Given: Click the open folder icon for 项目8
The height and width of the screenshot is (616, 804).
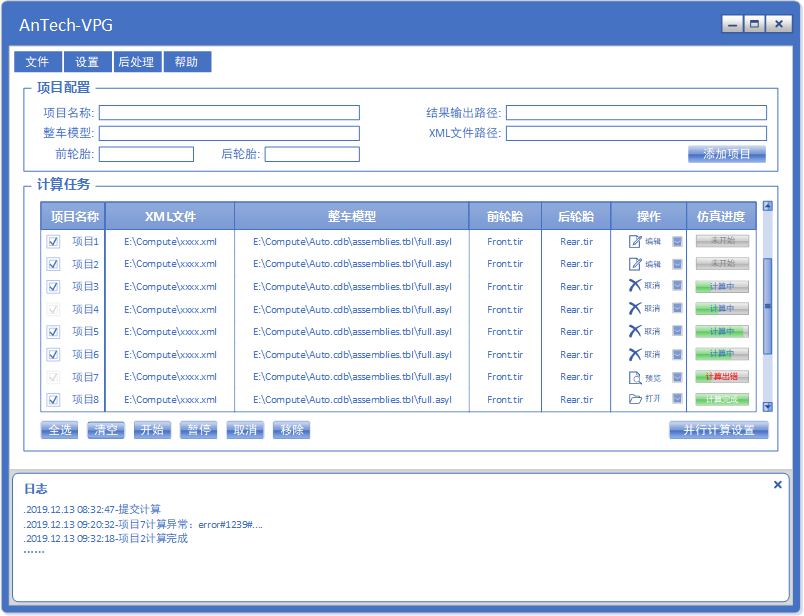Looking at the screenshot, I should tap(635, 399).
